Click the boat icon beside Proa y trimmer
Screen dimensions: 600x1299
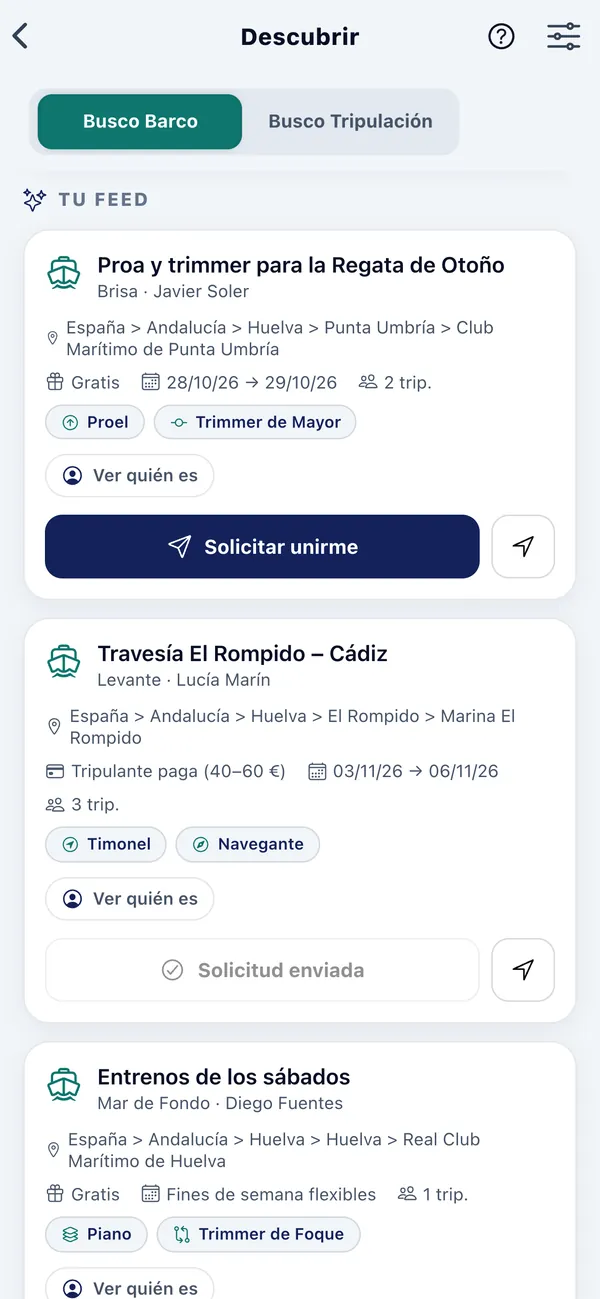[64, 274]
